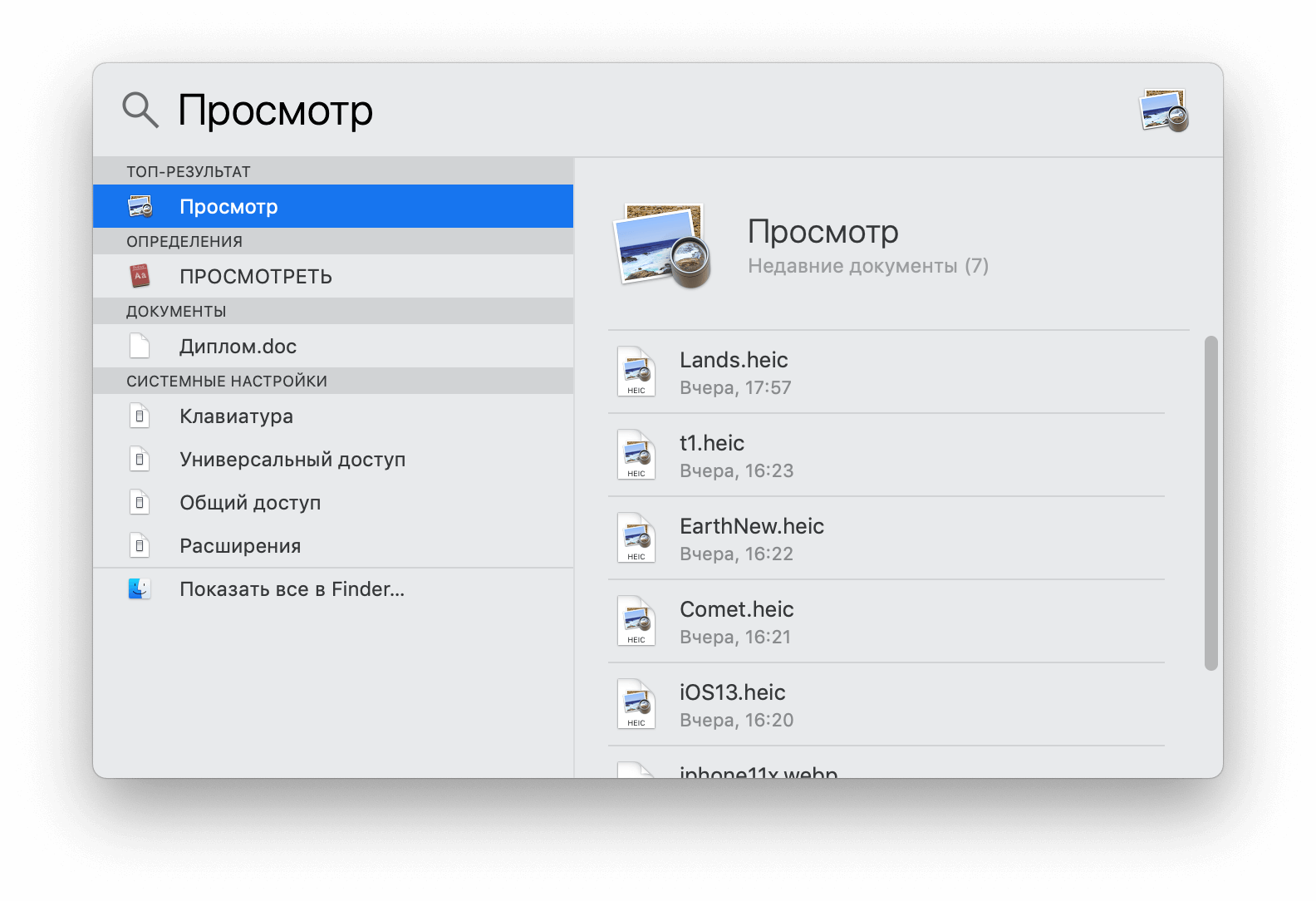Click the HEIC file icon for t1.heic
Image resolution: width=1316 pixels, height=901 pixels.
(636, 455)
